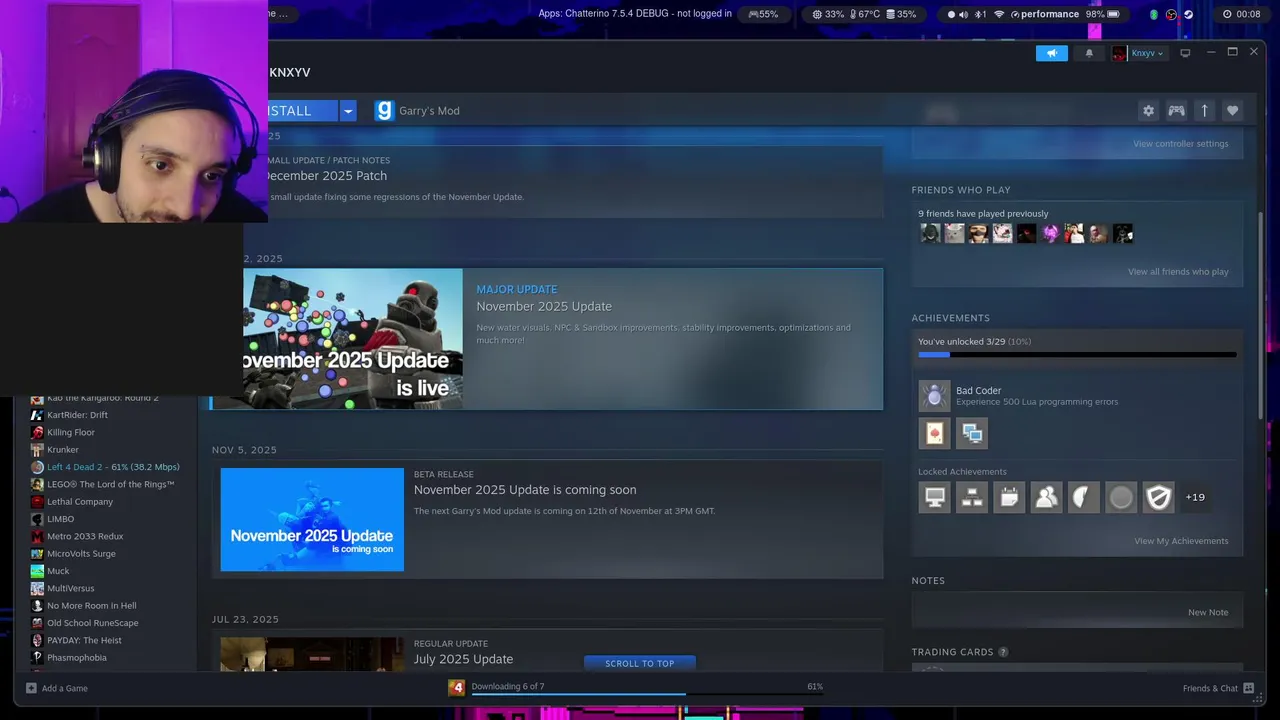The image size is (1280, 720).
Task: Click the locked network diagram achievement icon
Action: click(x=971, y=497)
